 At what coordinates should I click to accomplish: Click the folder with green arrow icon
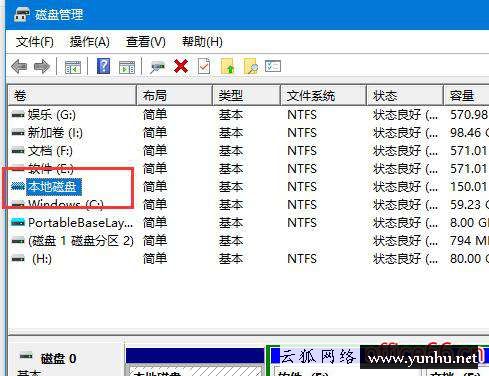[x=228, y=66]
